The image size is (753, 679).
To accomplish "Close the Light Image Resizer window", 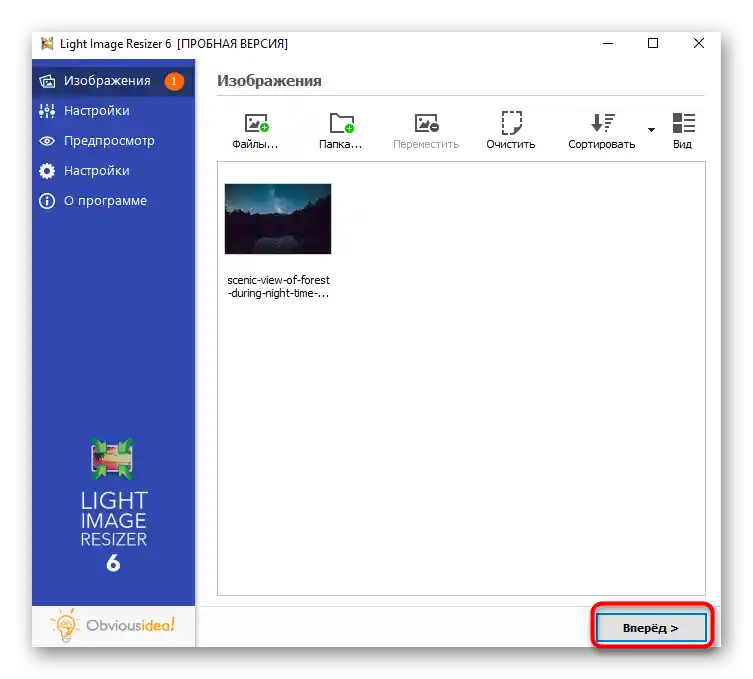I will (699, 43).
